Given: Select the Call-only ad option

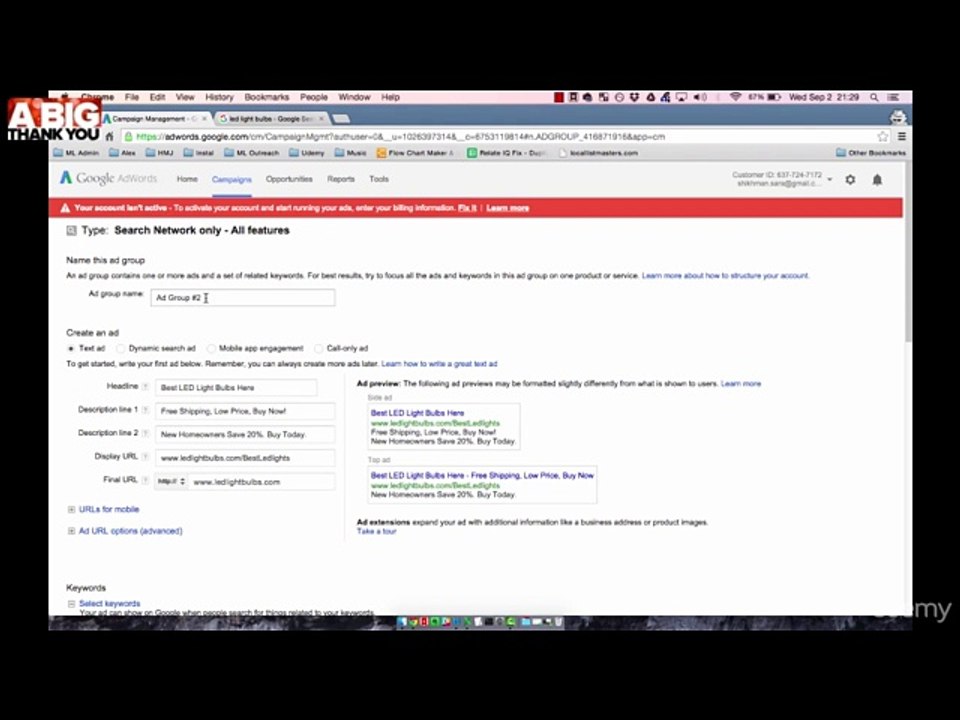Looking at the screenshot, I should (318, 348).
